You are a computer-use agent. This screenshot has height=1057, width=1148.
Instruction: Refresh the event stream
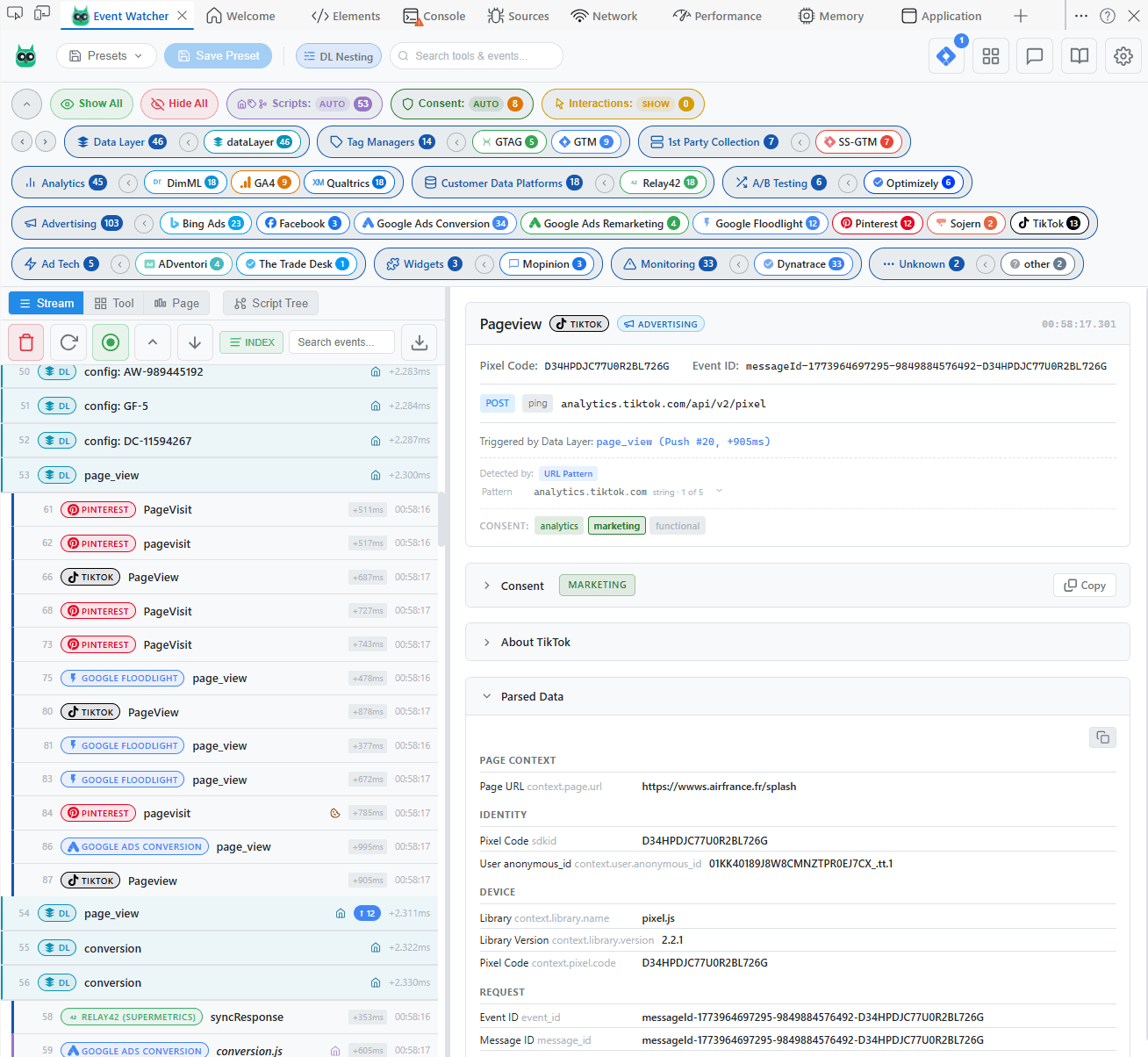(68, 342)
